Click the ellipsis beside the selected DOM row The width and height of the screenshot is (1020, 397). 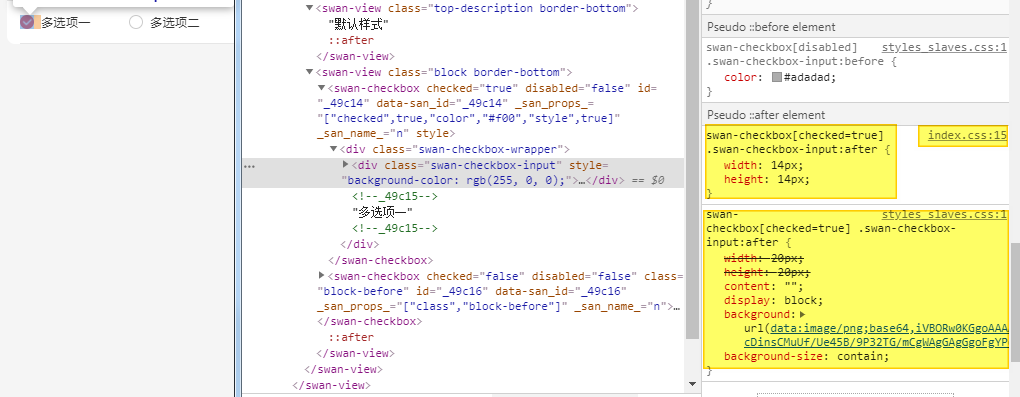click(249, 166)
